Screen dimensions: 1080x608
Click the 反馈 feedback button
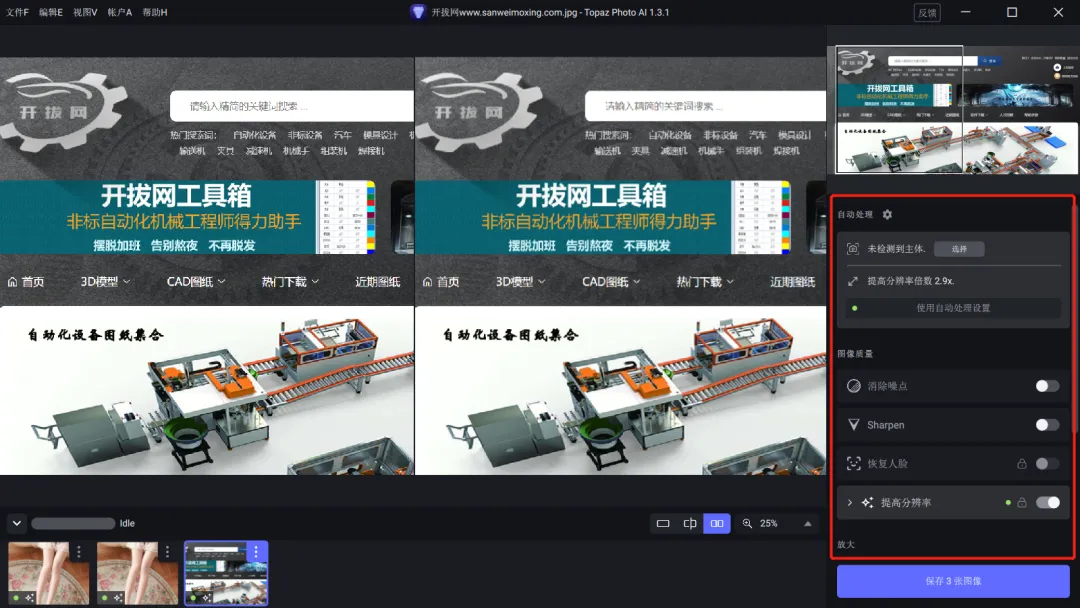(x=927, y=12)
